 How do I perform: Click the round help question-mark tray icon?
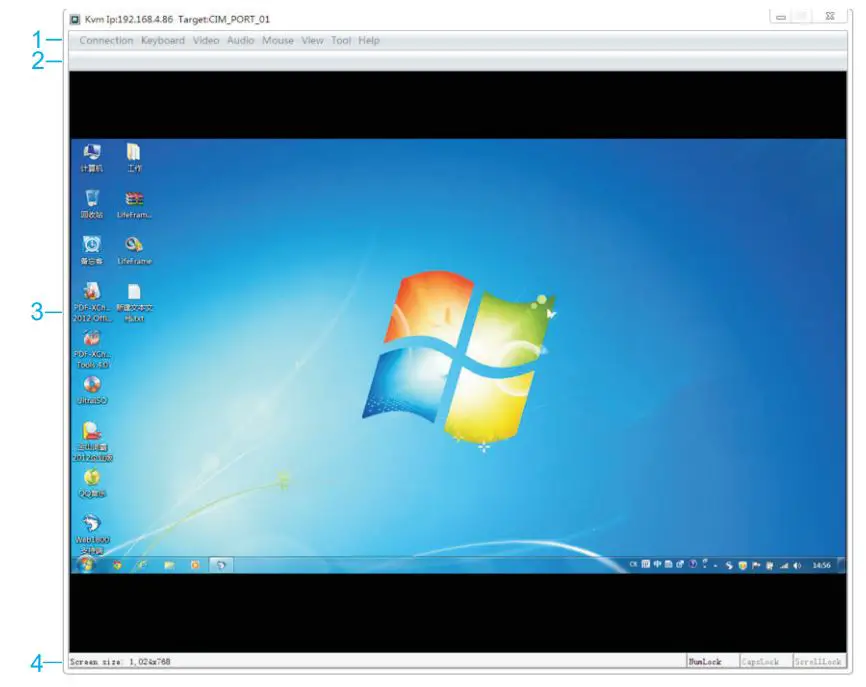(x=693, y=564)
